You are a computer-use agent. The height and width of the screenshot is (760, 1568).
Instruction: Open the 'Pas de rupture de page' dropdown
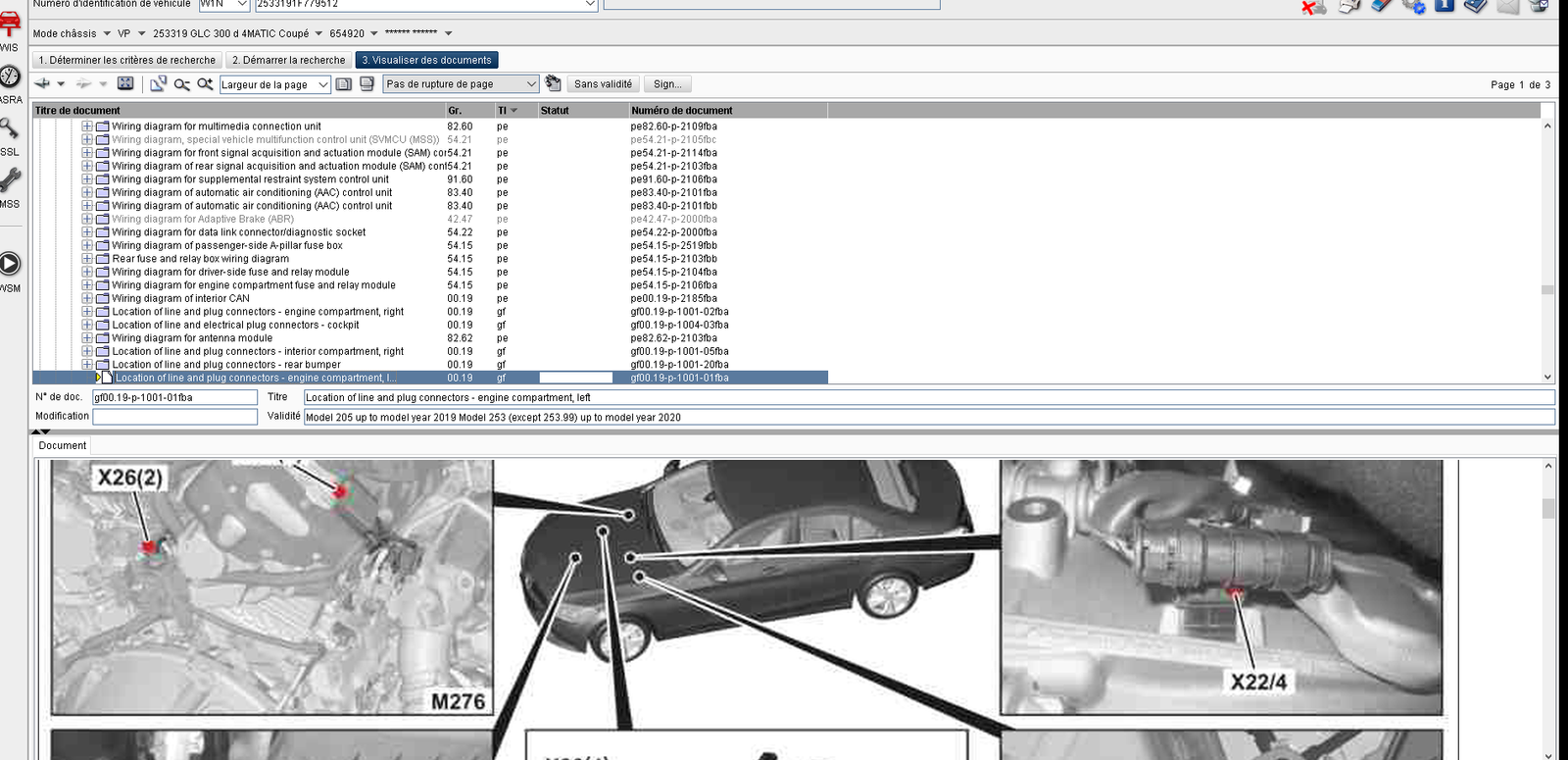click(530, 84)
